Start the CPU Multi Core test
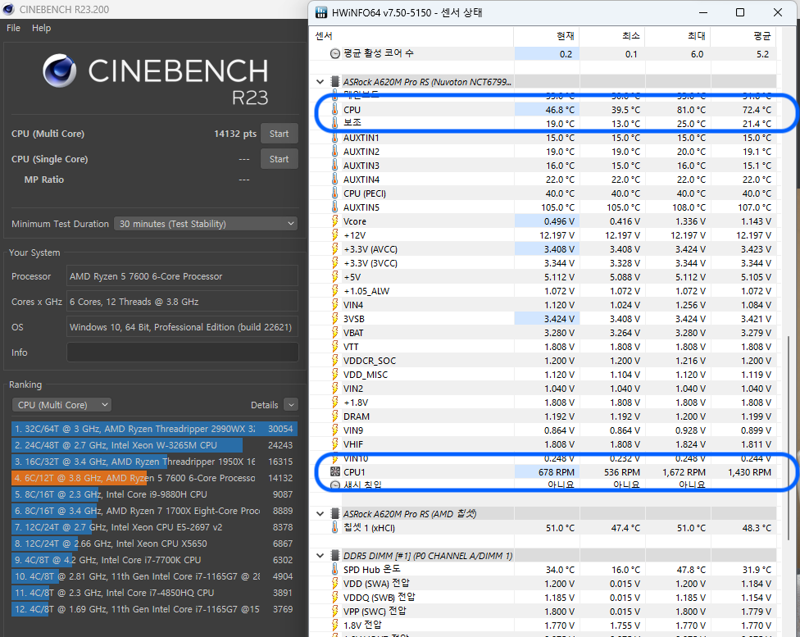Screen dimensions: 800x637 pyautogui.click(x=279, y=134)
